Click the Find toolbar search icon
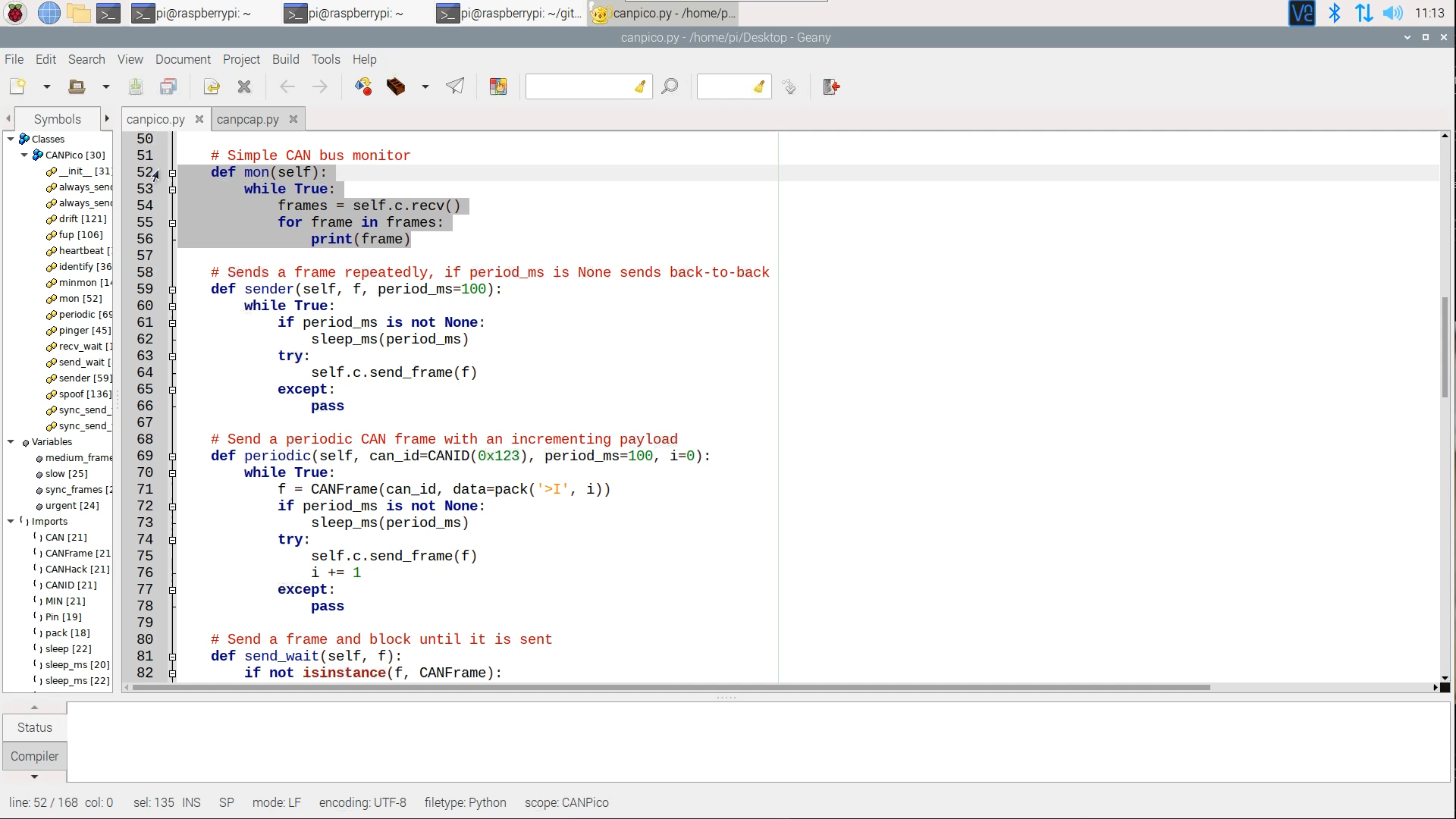The height and width of the screenshot is (819, 1456). pyautogui.click(x=670, y=87)
